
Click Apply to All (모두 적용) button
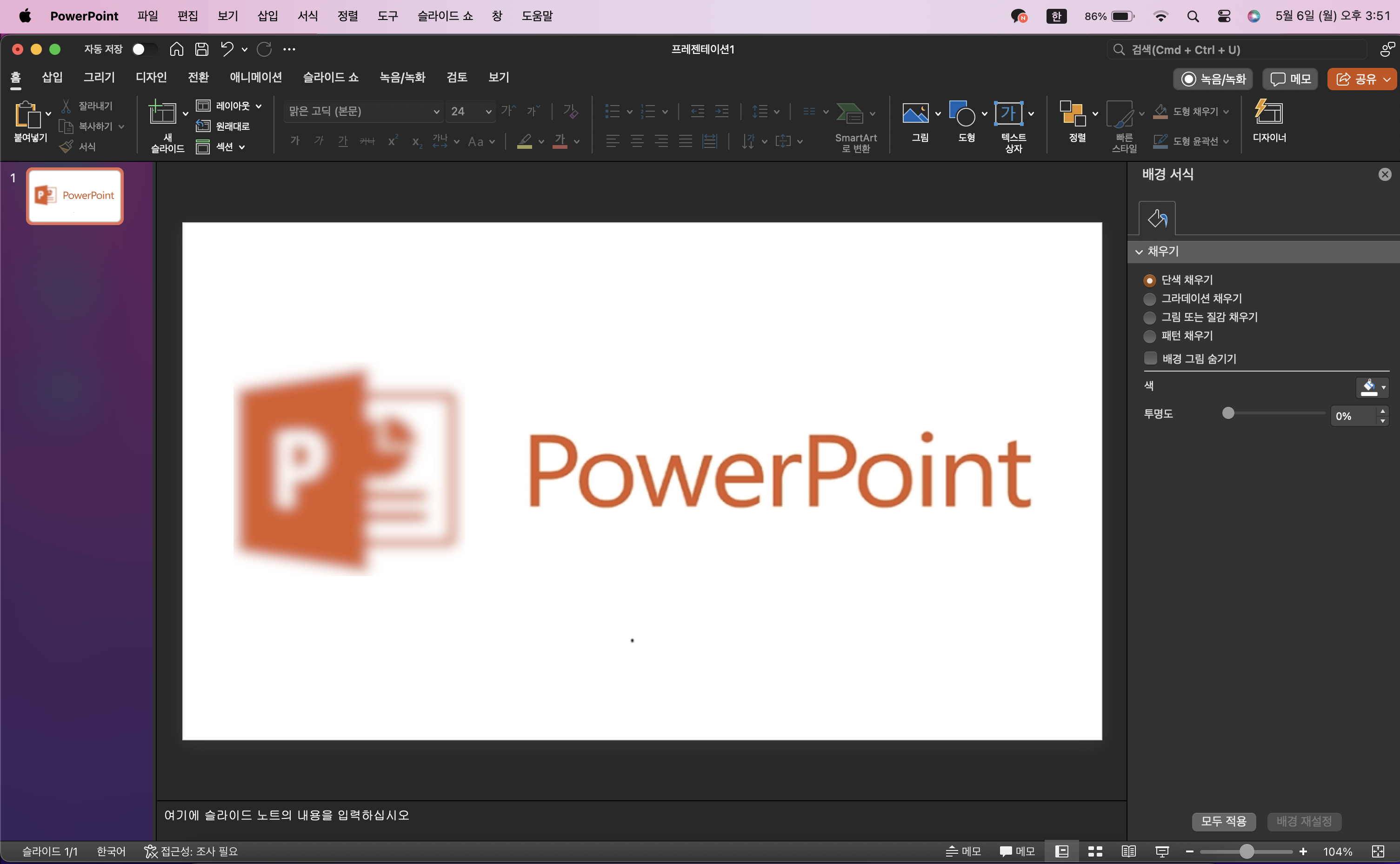pos(1223,821)
